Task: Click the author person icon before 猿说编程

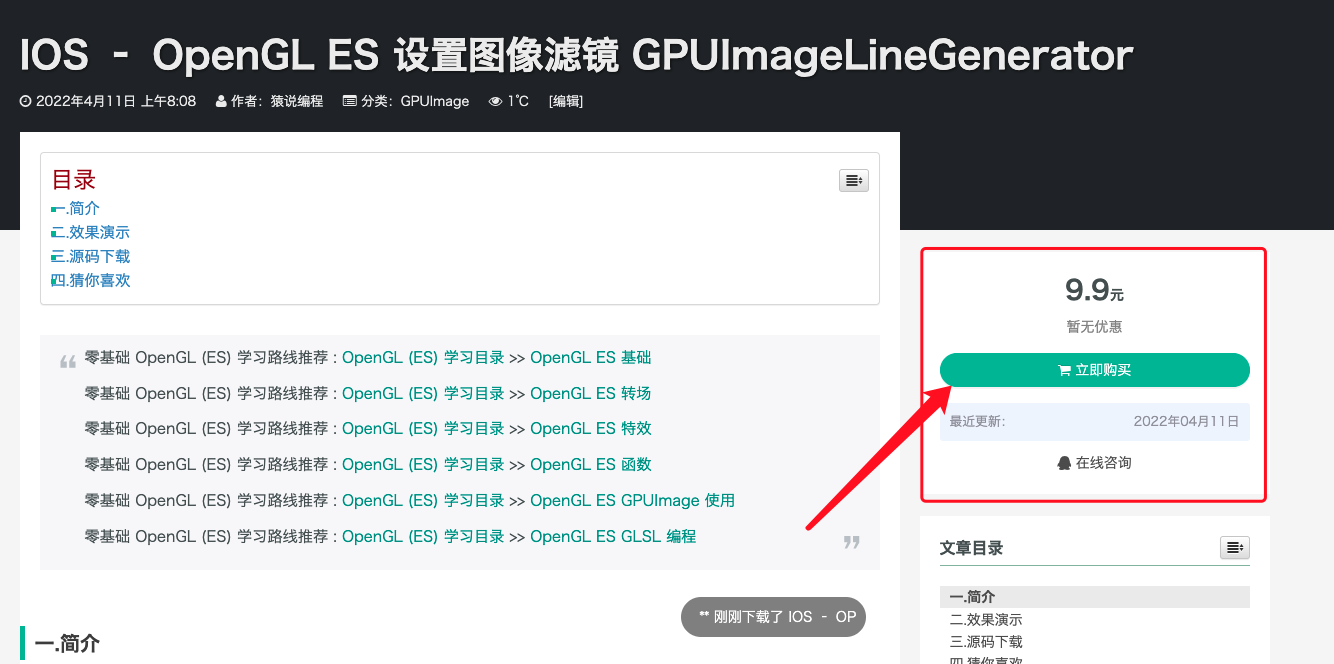Action: pos(221,101)
